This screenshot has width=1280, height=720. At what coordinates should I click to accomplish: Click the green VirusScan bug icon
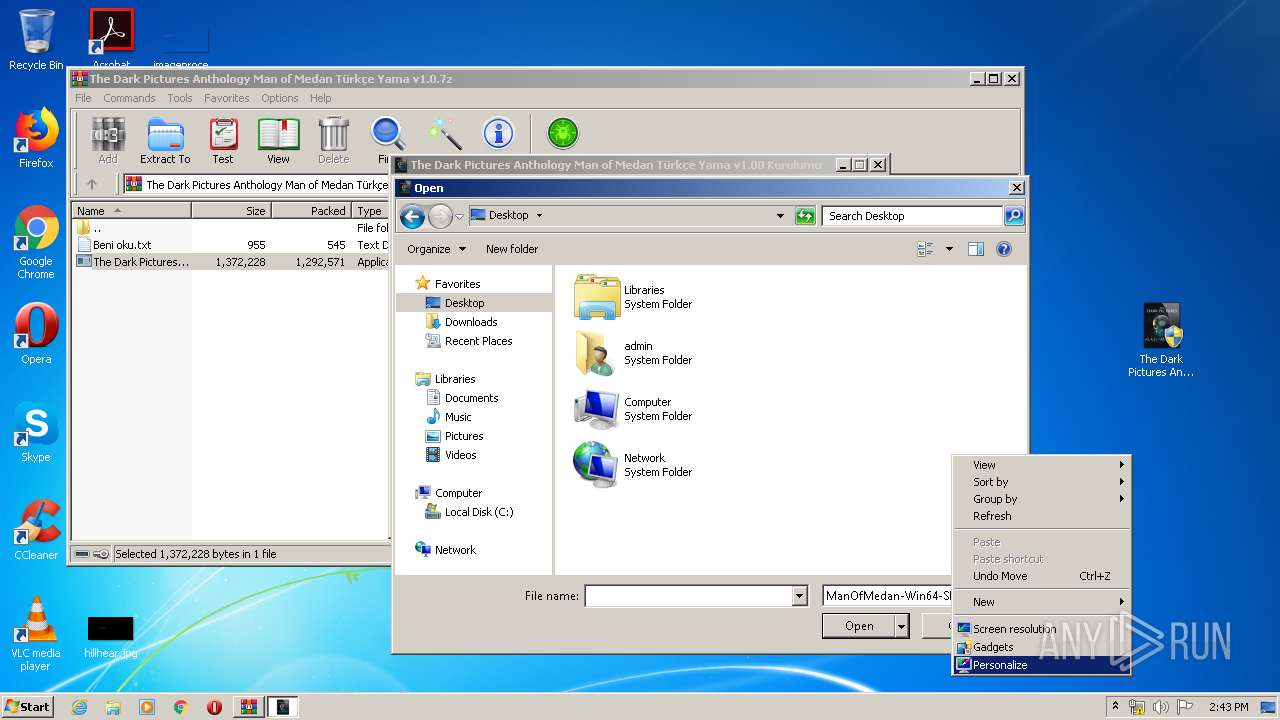pyautogui.click(x=563, y=133)
